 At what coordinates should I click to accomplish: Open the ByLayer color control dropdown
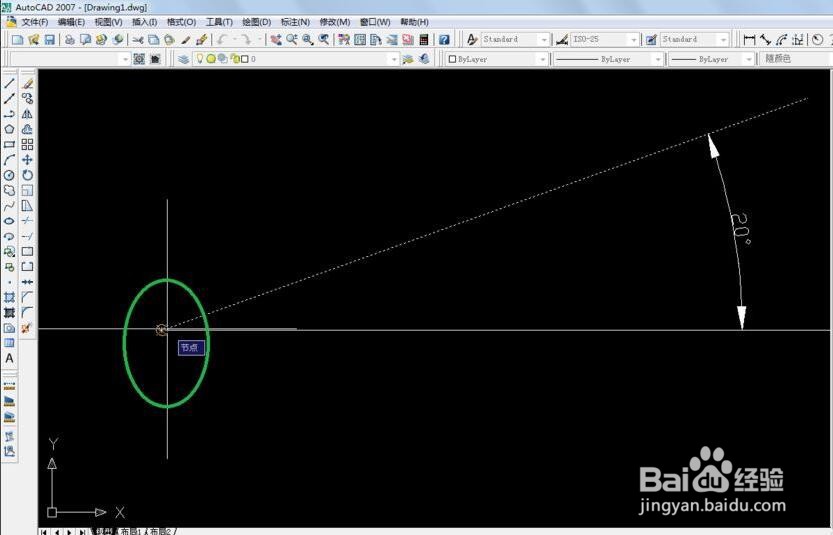pyautogui.click(x=542, y=59)
